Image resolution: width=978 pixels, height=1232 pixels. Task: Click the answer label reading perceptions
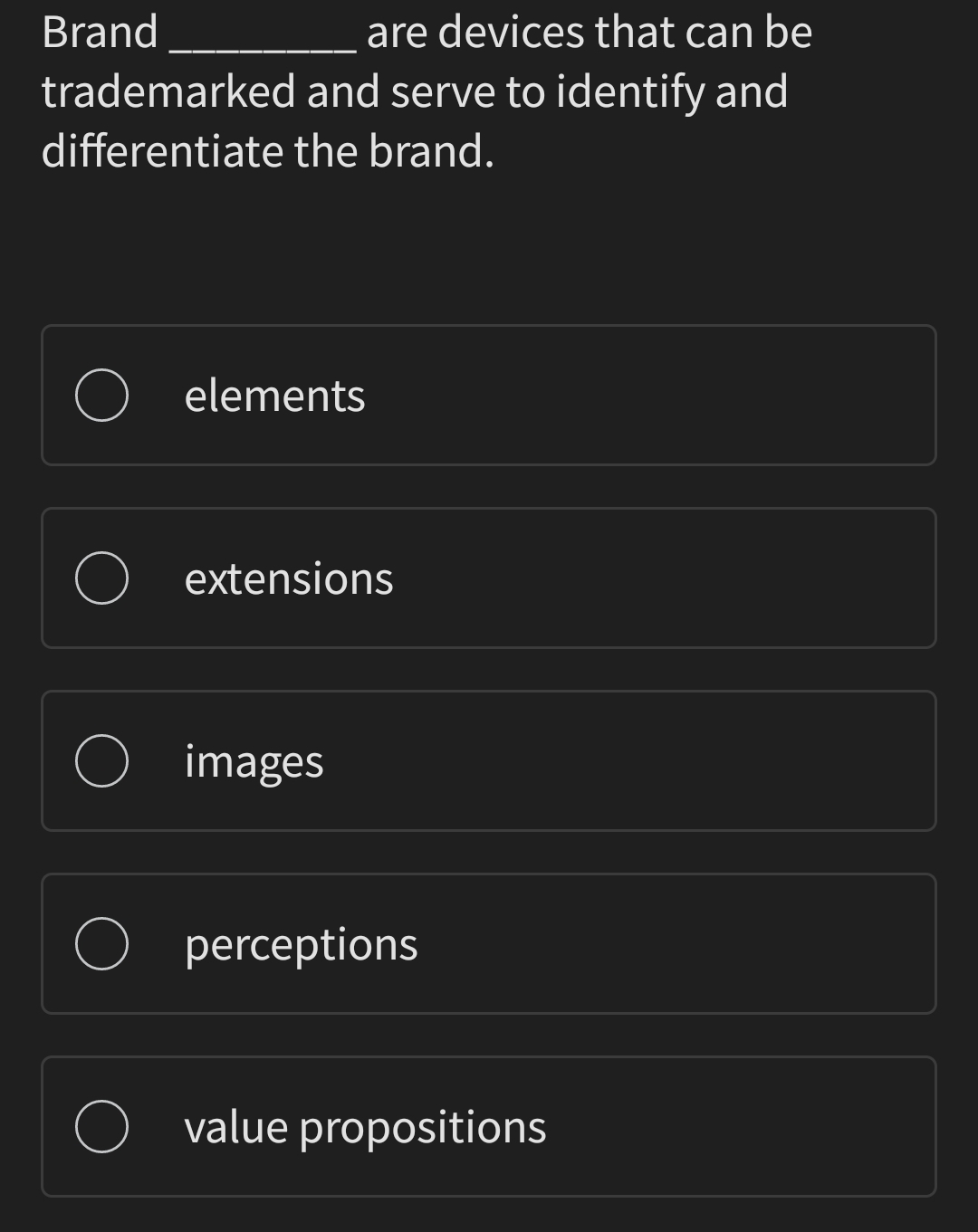pos(300,942)
